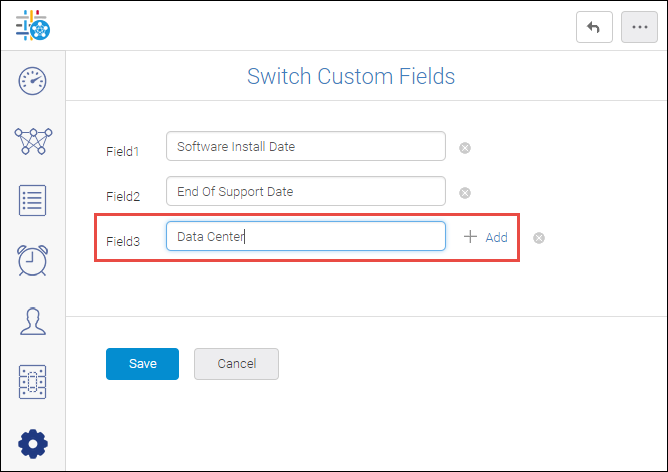Click the plus icon next to Add
This screenshot has height=472, width=668.
[470, 236]
